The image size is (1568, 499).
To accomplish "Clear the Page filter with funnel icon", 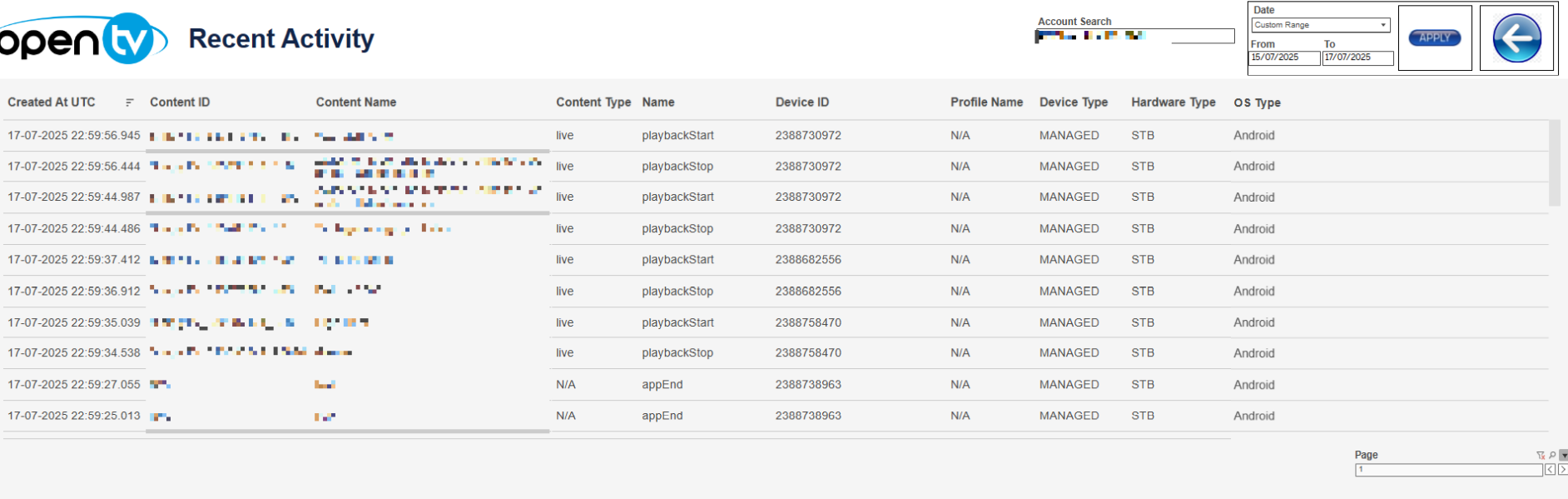I will pyautogui.click(x=1541, y=456).
